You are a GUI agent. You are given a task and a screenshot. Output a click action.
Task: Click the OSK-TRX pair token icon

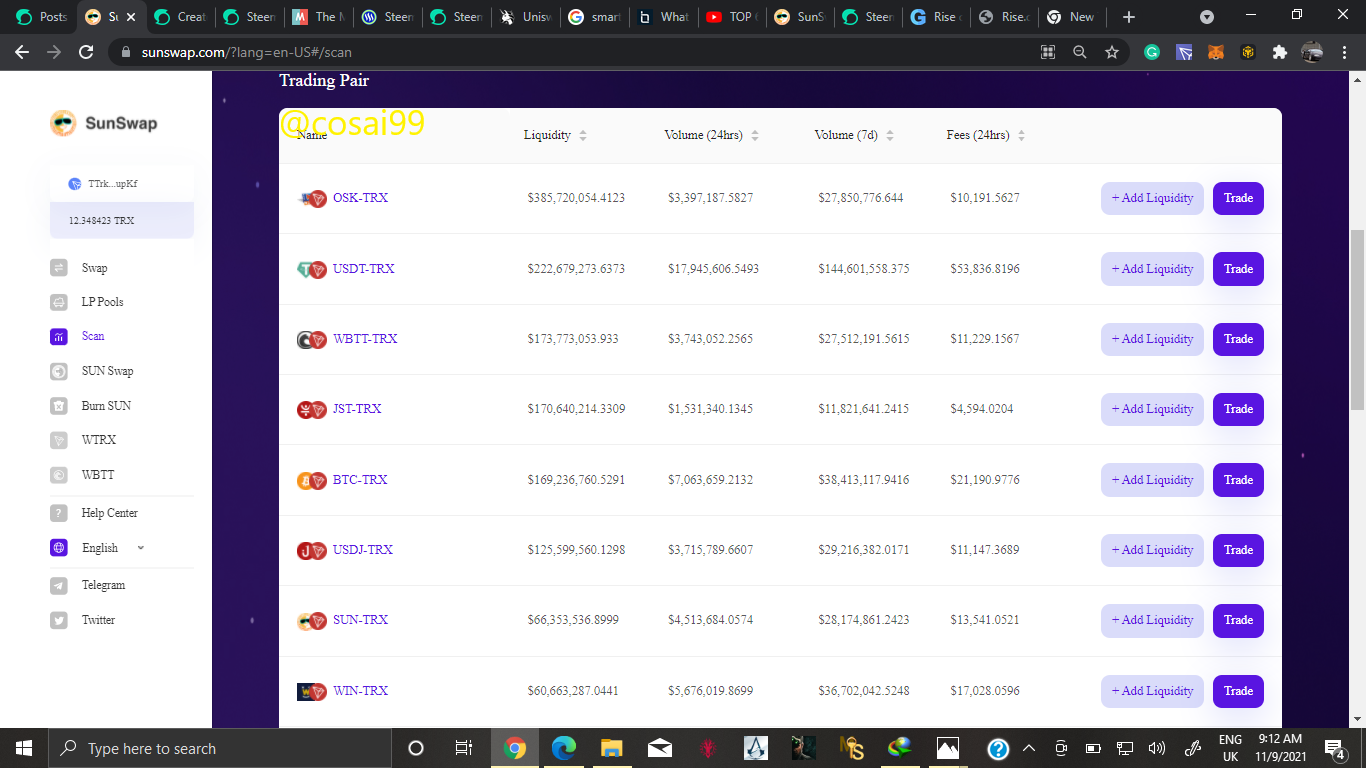coord(313,199)
